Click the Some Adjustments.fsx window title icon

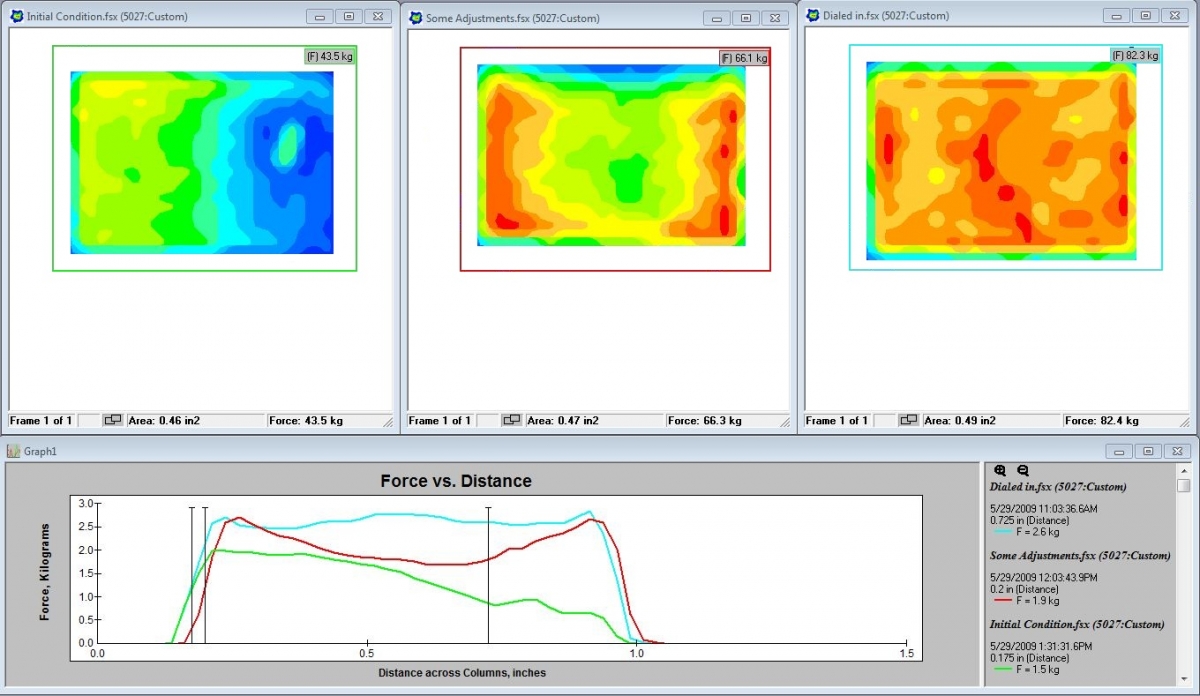pos(414,18)
